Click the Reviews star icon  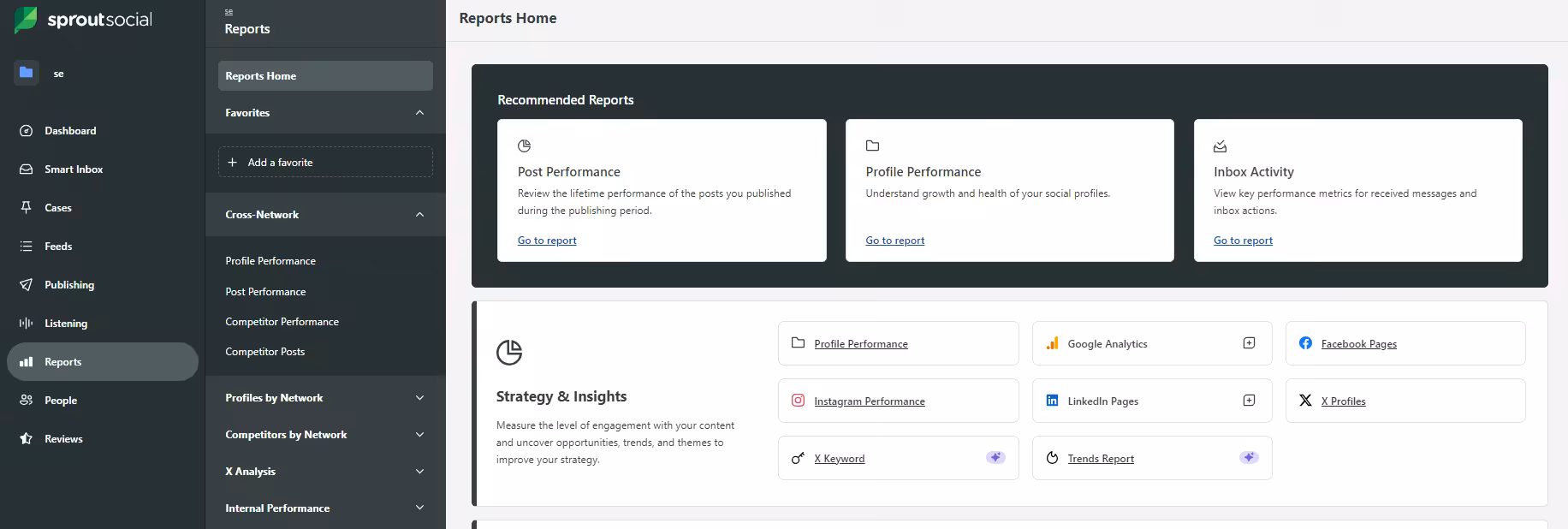(27, 439)
